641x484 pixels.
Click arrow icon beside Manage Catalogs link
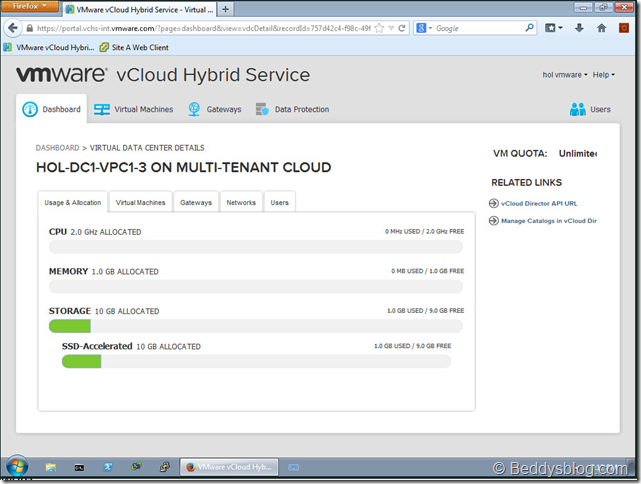click(494, 221)
